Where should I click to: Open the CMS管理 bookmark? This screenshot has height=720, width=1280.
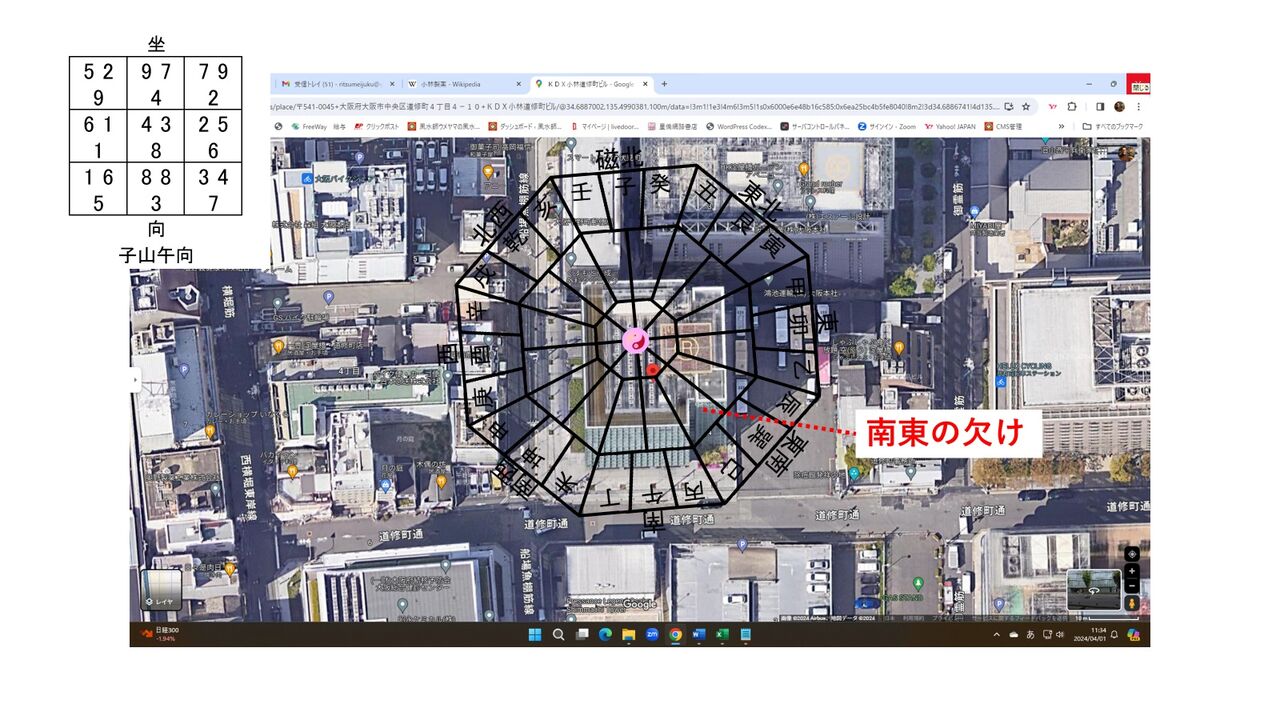pos(1003,127)
